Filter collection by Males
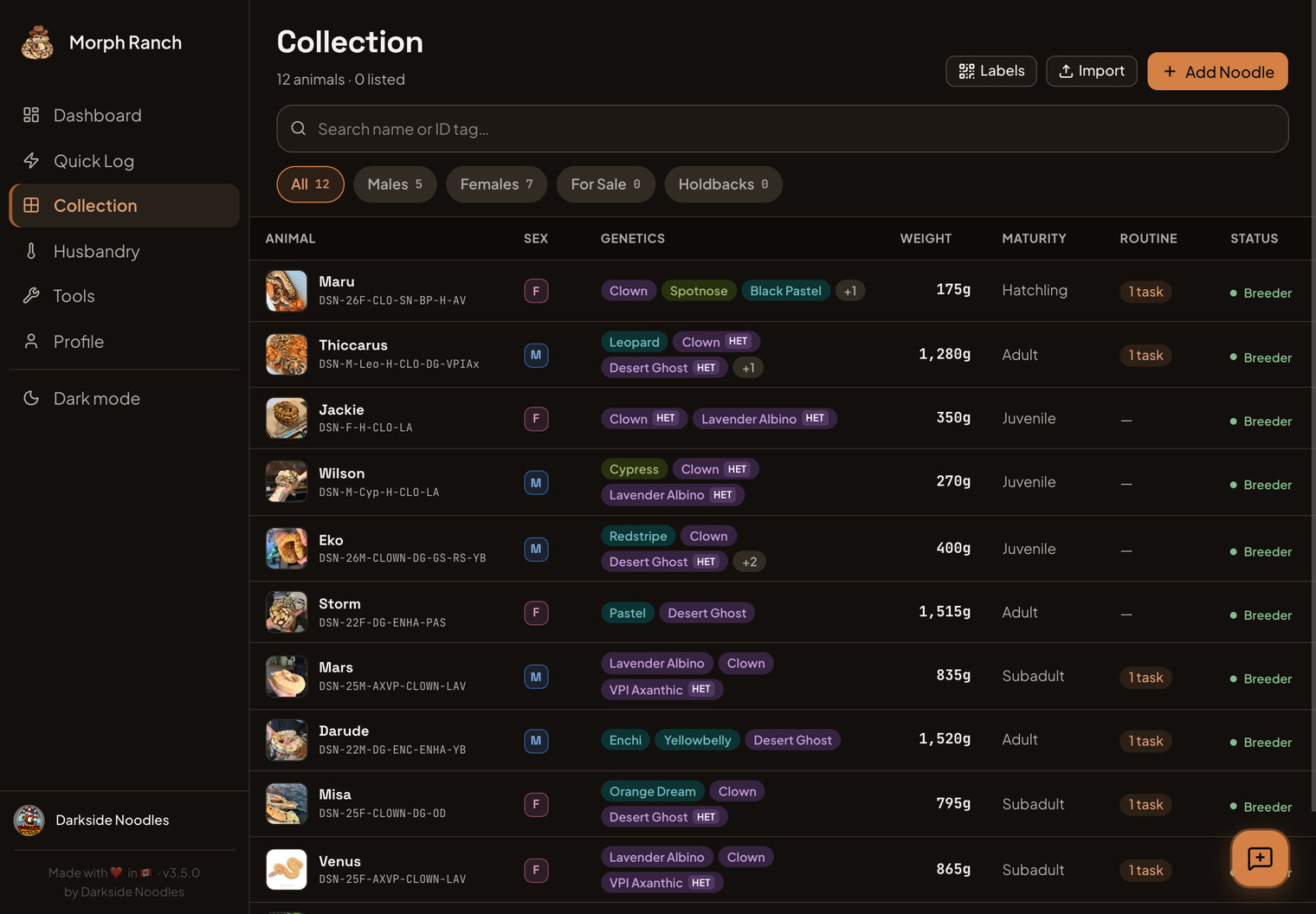 point(395,184)
